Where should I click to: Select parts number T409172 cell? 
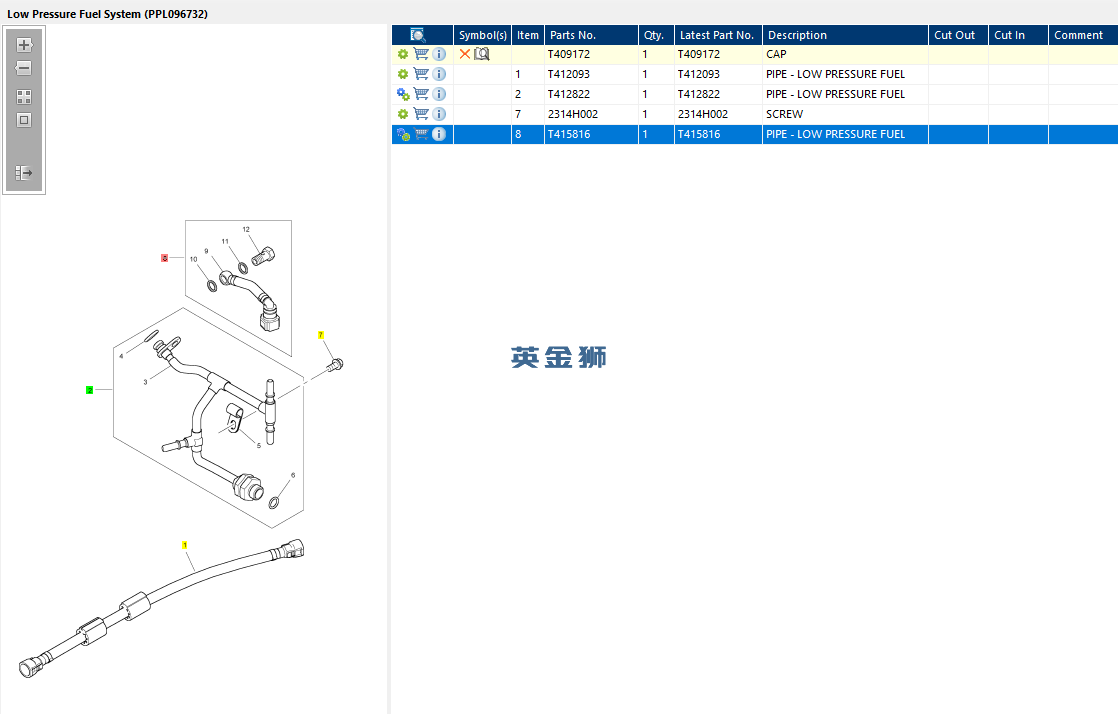pos(591,54)
